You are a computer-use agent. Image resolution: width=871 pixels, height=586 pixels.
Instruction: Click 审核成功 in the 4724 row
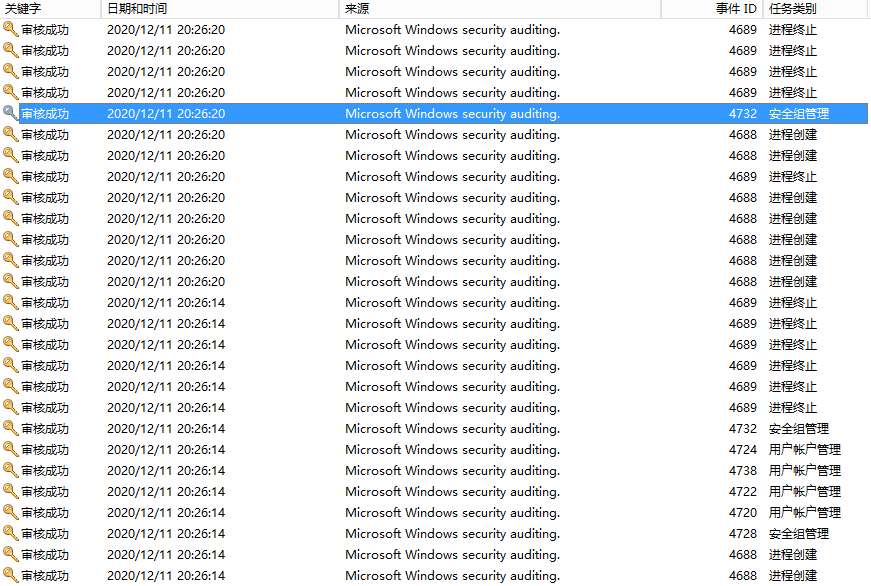pyautogui.click(x=45, y=449)
